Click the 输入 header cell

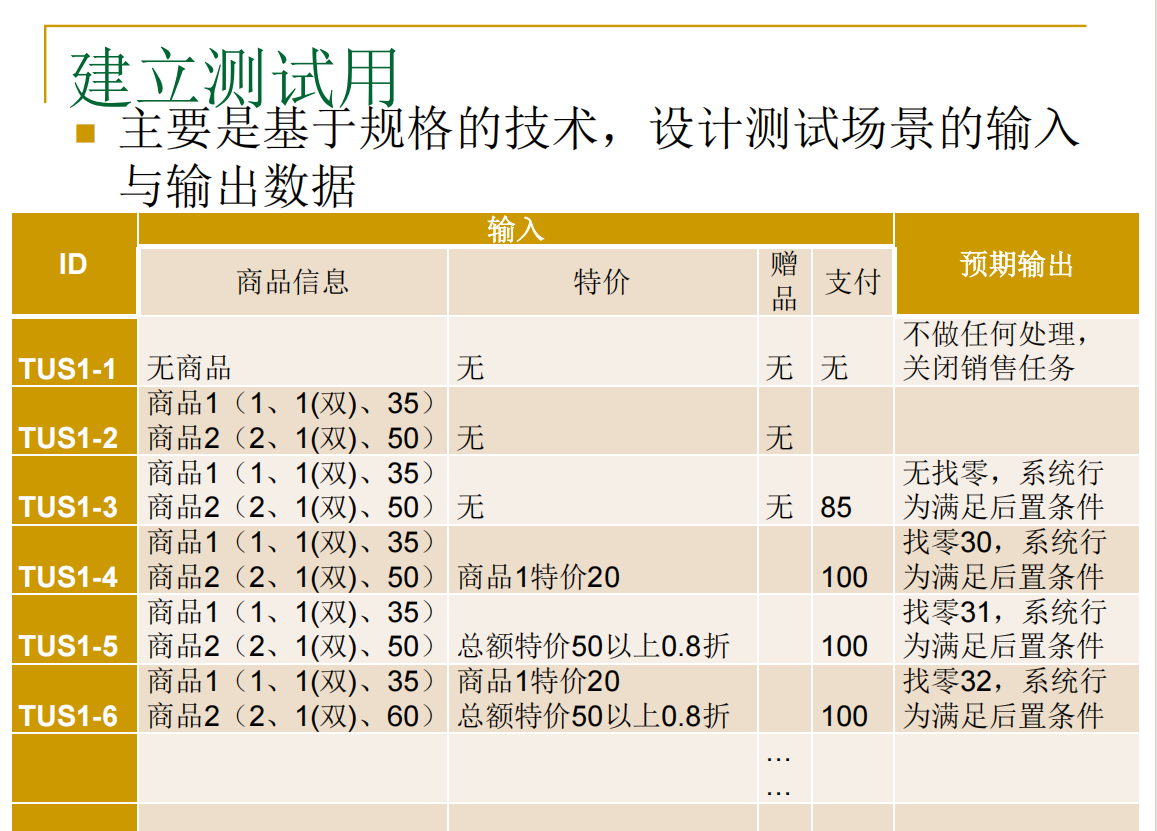(x=515, y=230)
